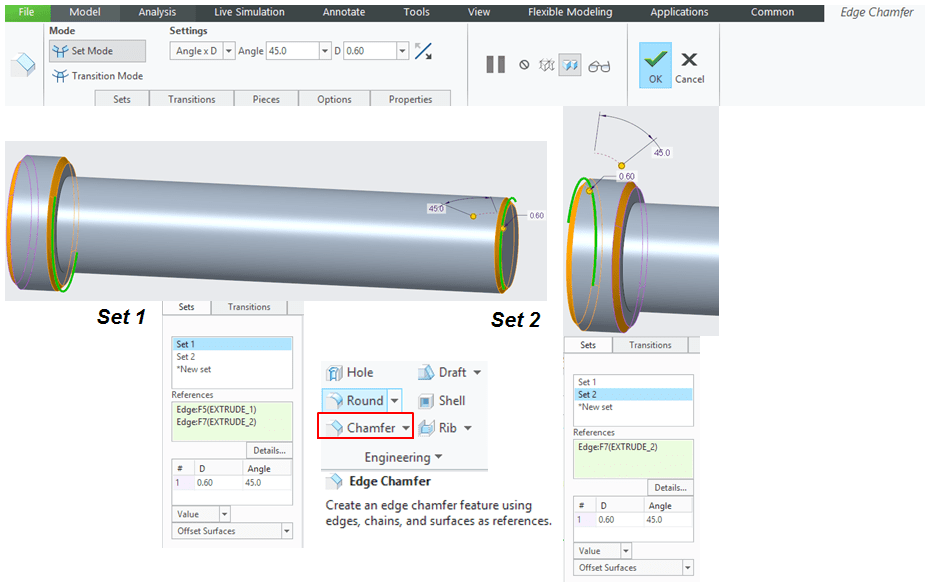925x582 pixels.
Task: Open the Pieces tab
Action: [x=266, y=99]
